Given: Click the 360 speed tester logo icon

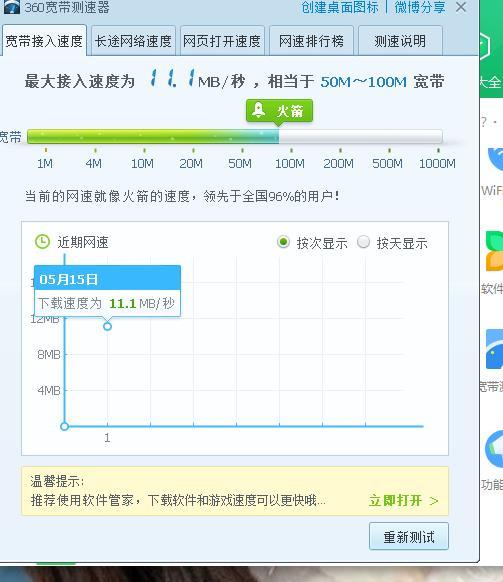Looking at the screenshot, I should [x=12, y=7].
